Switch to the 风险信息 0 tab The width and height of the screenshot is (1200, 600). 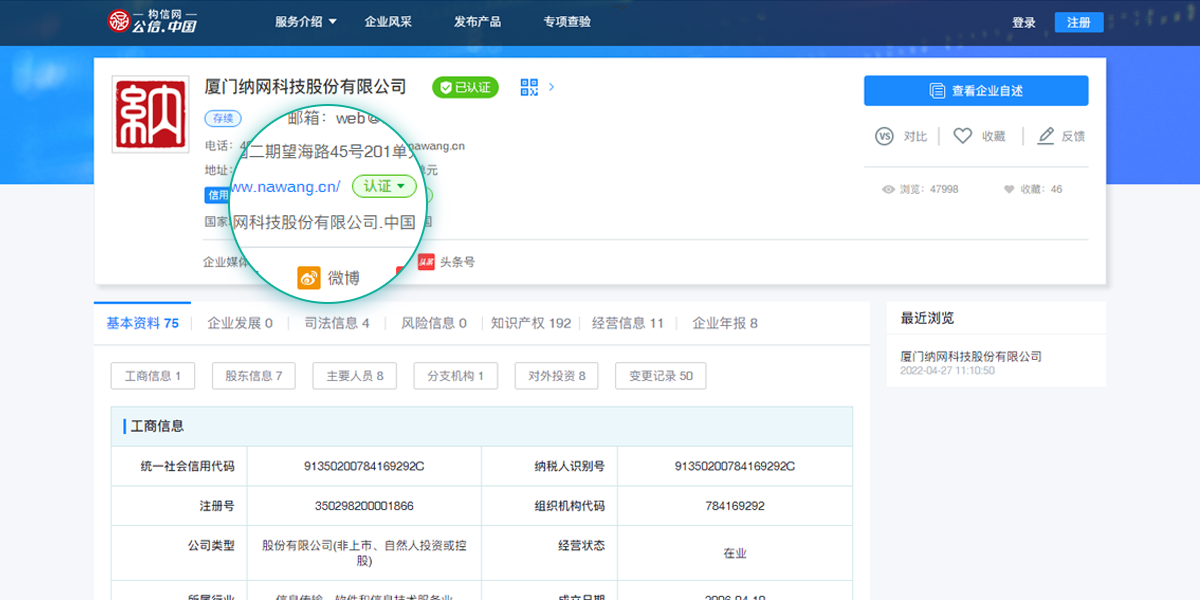(x=434, y=323)
